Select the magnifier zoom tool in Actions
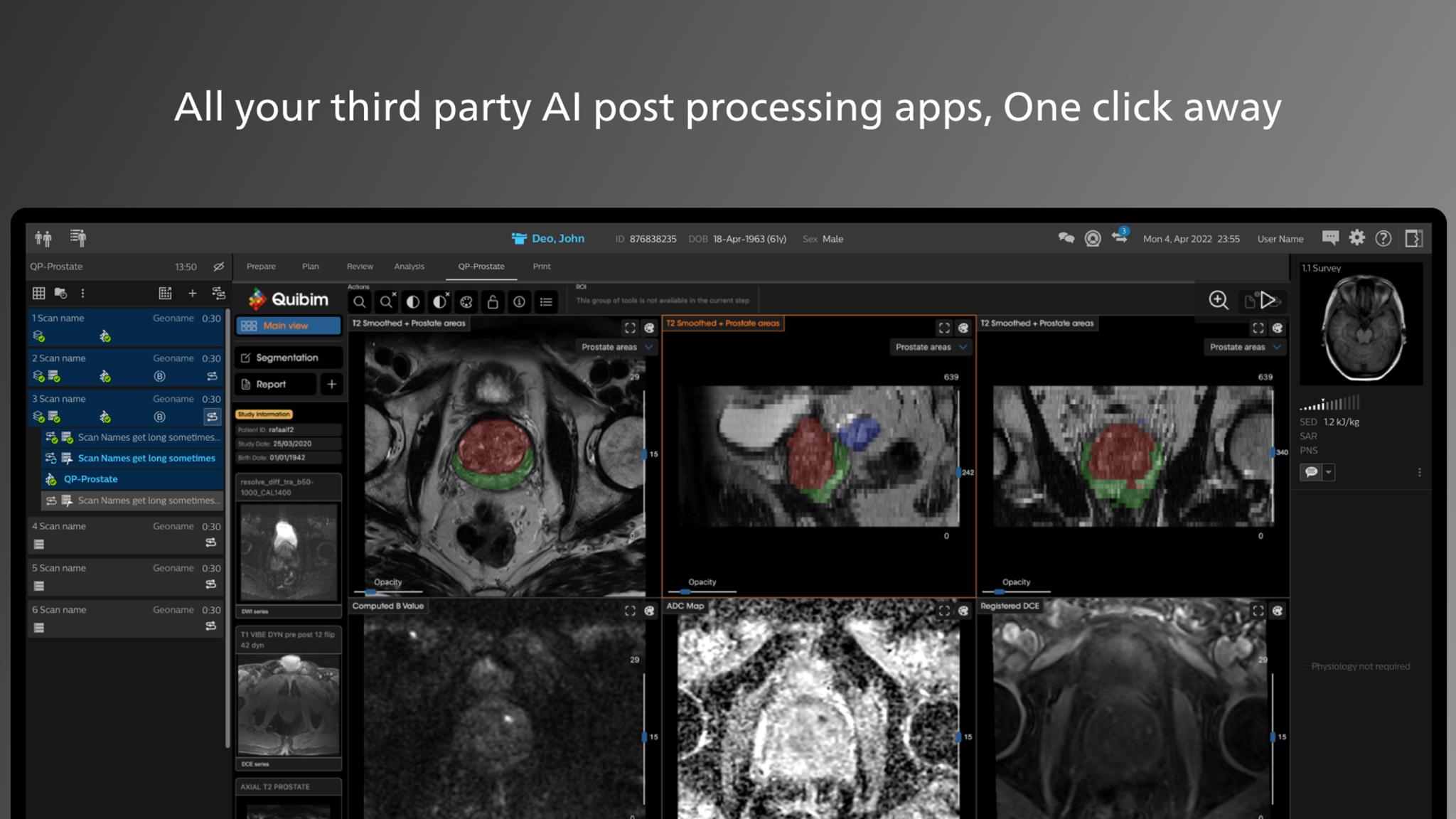The height and width of the screenshot is (819, 1456). point(360,302)
